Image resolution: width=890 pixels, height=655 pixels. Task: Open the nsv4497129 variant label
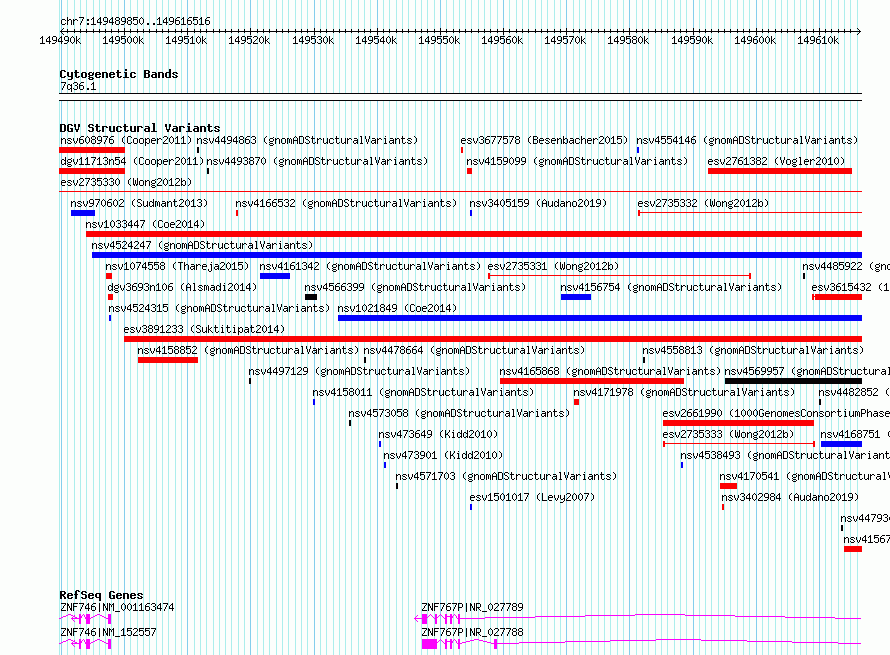tap(359, 371)
